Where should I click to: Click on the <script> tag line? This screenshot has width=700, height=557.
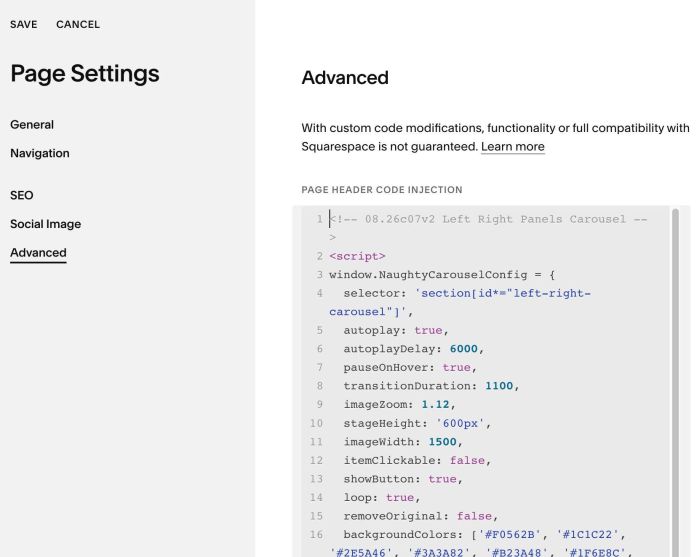[357, 256]
